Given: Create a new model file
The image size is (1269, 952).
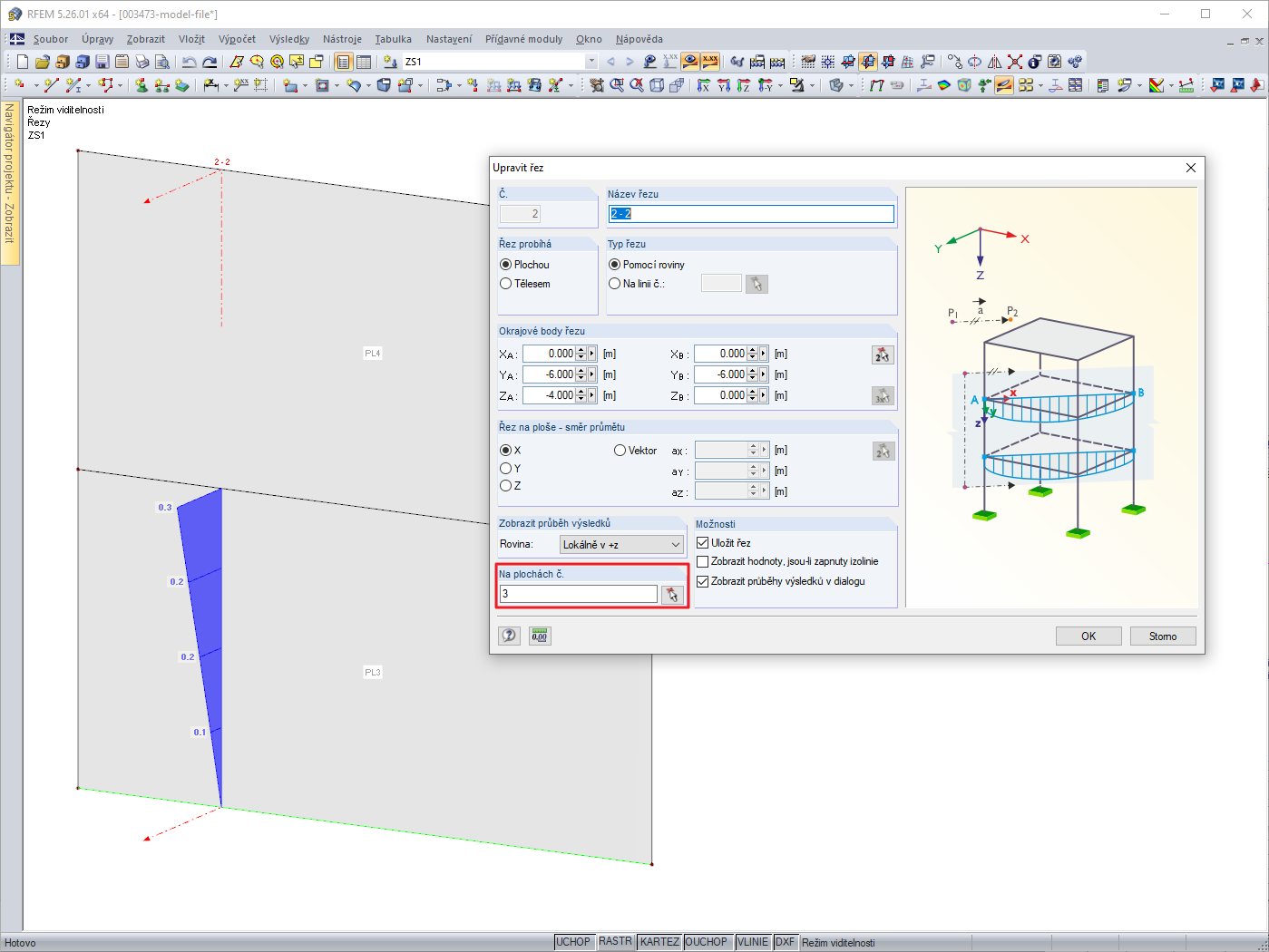Looking at the screenshot, I should 23,62.
